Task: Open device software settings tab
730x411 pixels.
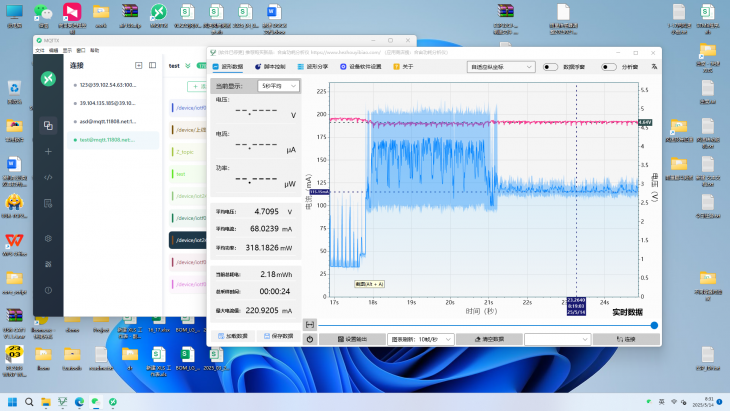Action: coord(360,67)
